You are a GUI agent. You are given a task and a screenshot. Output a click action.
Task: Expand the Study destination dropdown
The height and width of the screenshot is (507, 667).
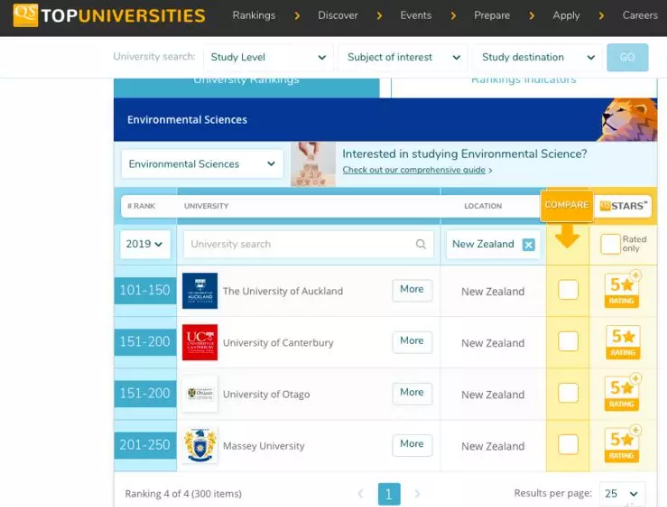coord(538,57)
